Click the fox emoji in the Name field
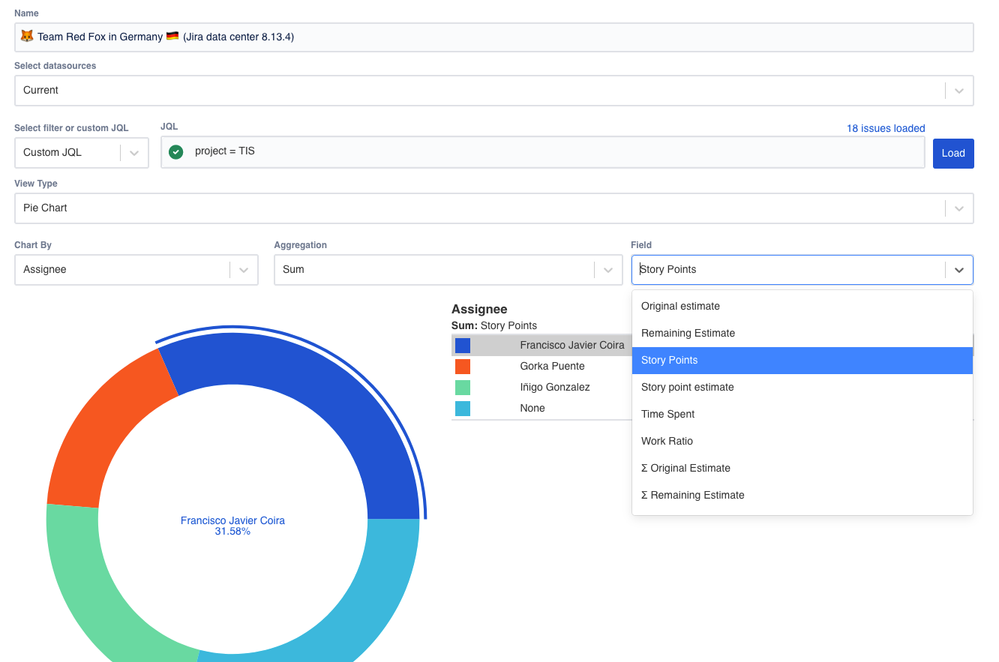Viewport: 999px width, 662px height. pyautogui.click(x=27, y=36)
